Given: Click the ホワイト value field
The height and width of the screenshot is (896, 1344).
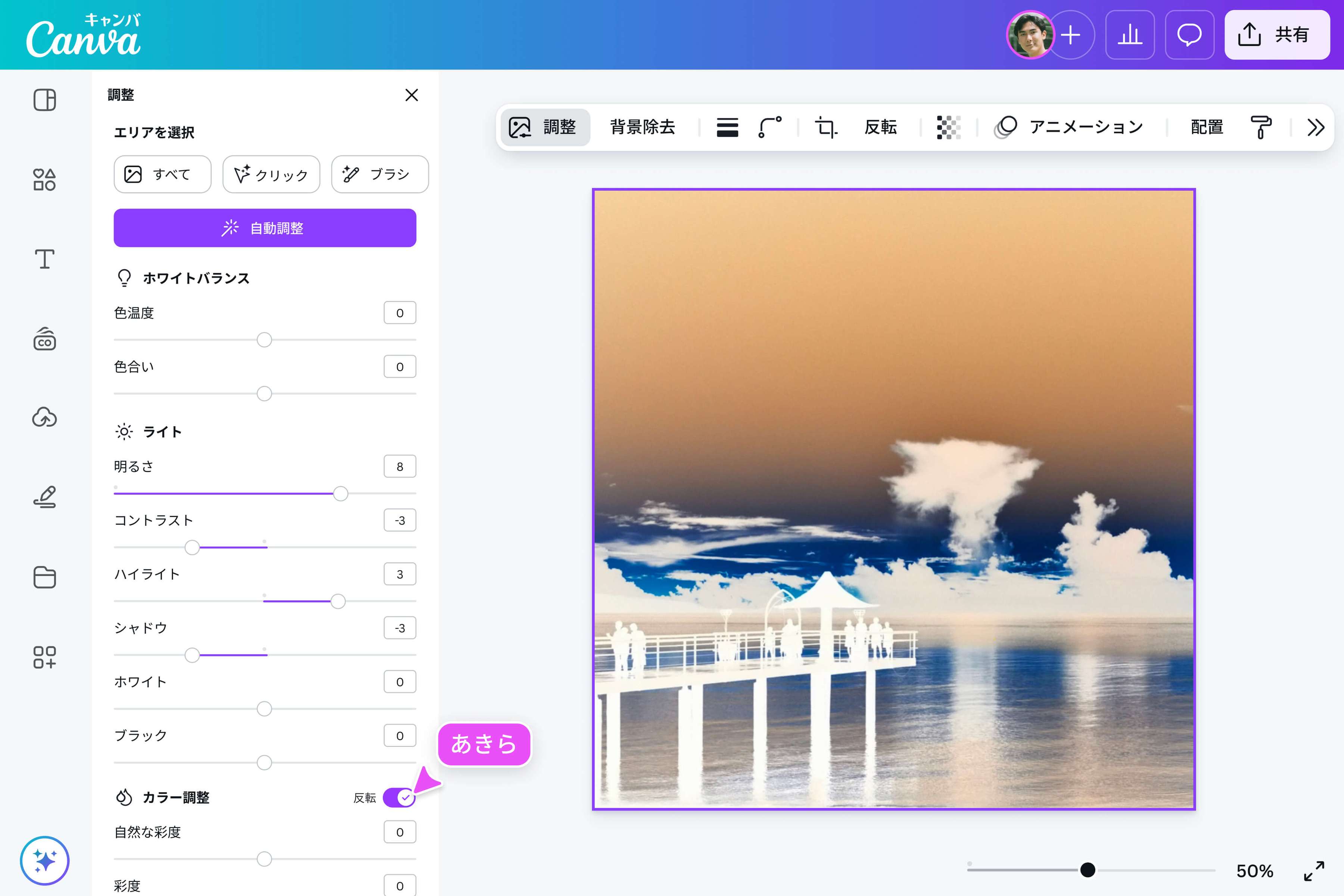Looking at the screenshot, I should (x=400, y=682).
